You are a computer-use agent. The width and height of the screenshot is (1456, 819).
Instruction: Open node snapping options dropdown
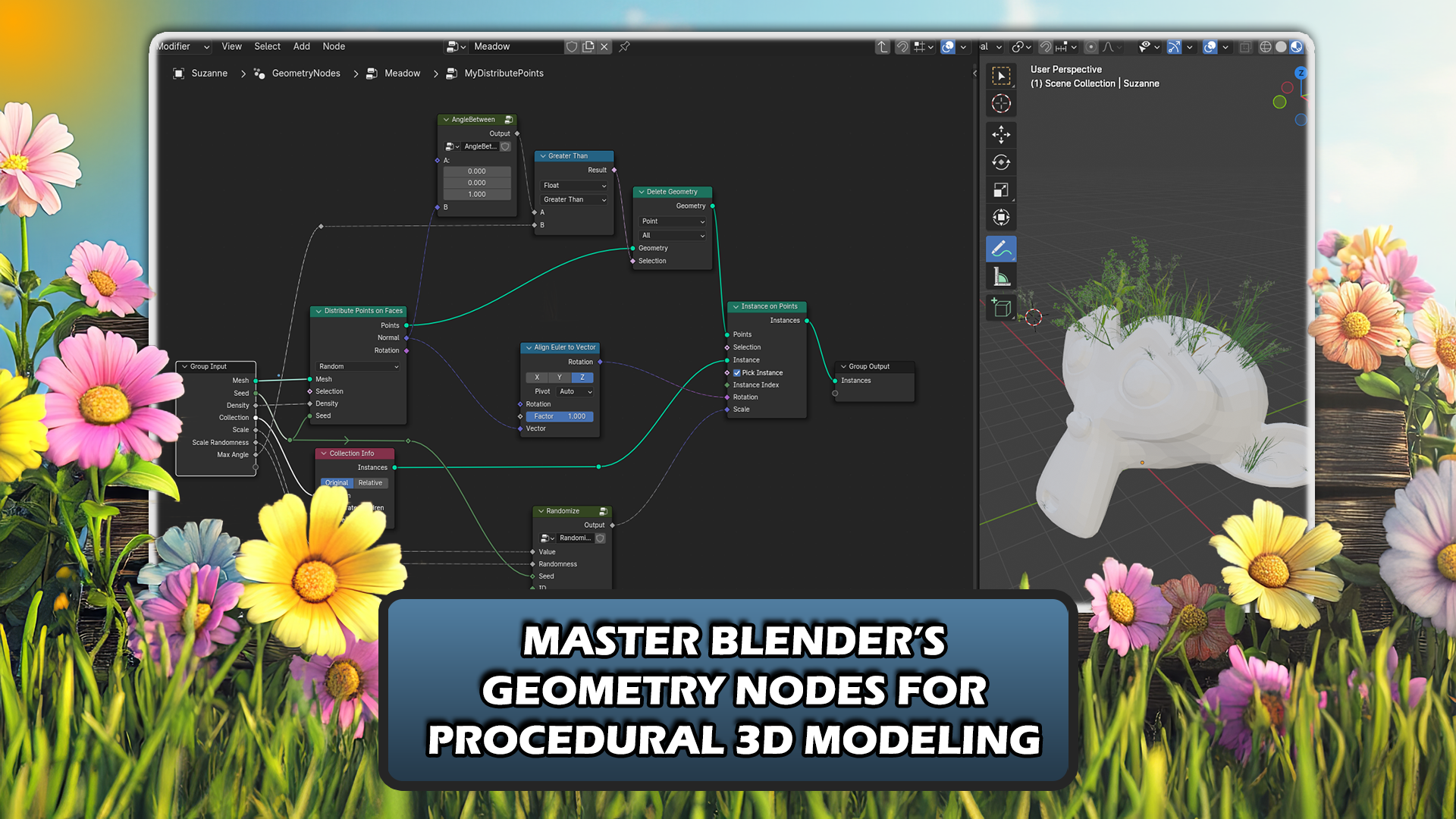(x=924, y=47)
